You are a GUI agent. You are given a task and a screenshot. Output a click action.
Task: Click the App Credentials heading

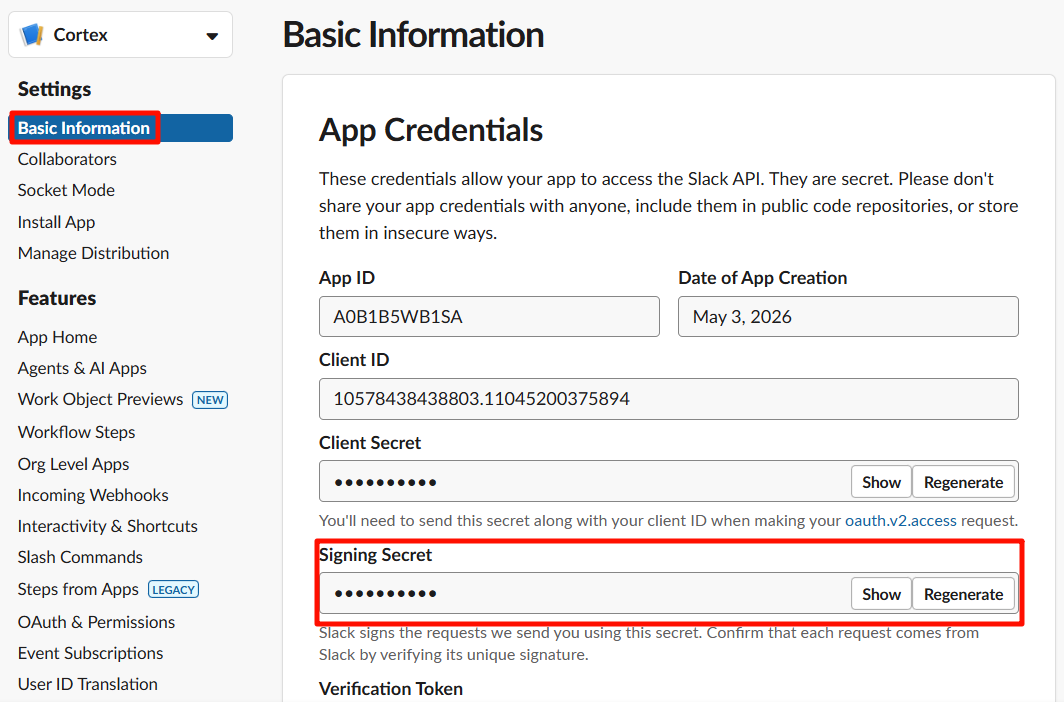(x=431, y=130)
